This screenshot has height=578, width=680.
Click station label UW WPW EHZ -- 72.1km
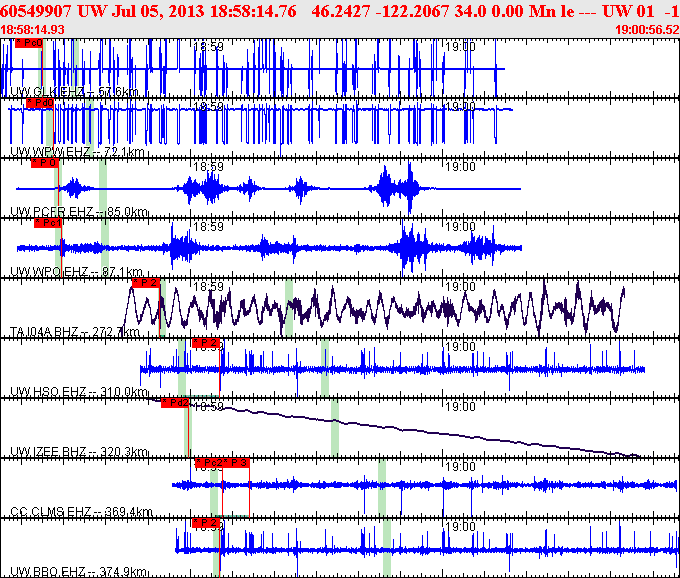(x=77, y=152)
